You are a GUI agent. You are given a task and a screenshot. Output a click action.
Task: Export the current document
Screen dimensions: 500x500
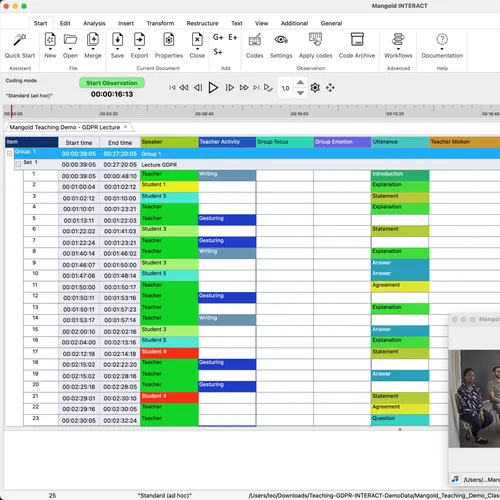(139, 40)
